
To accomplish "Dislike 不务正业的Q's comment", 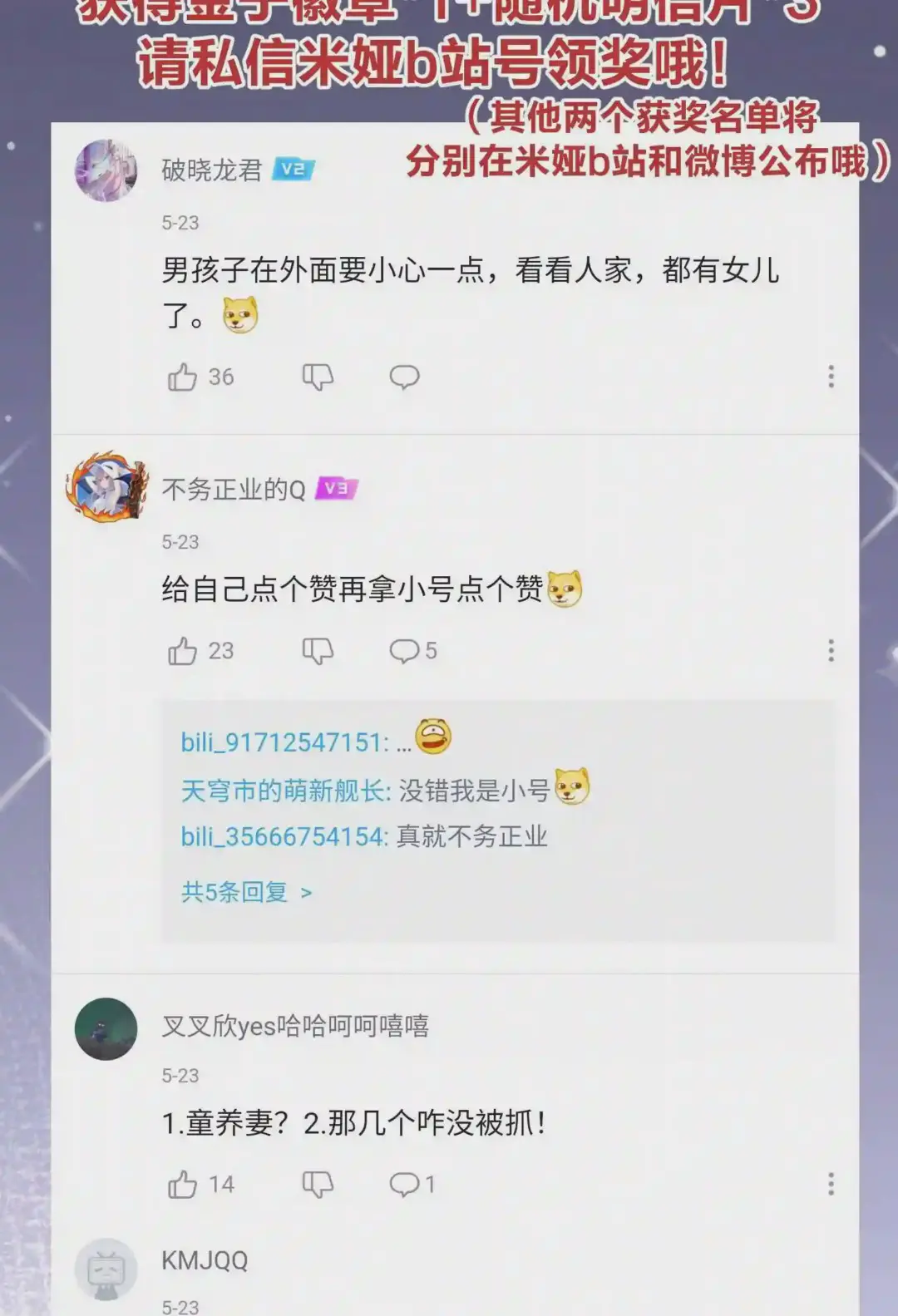I will click(318, 651).
